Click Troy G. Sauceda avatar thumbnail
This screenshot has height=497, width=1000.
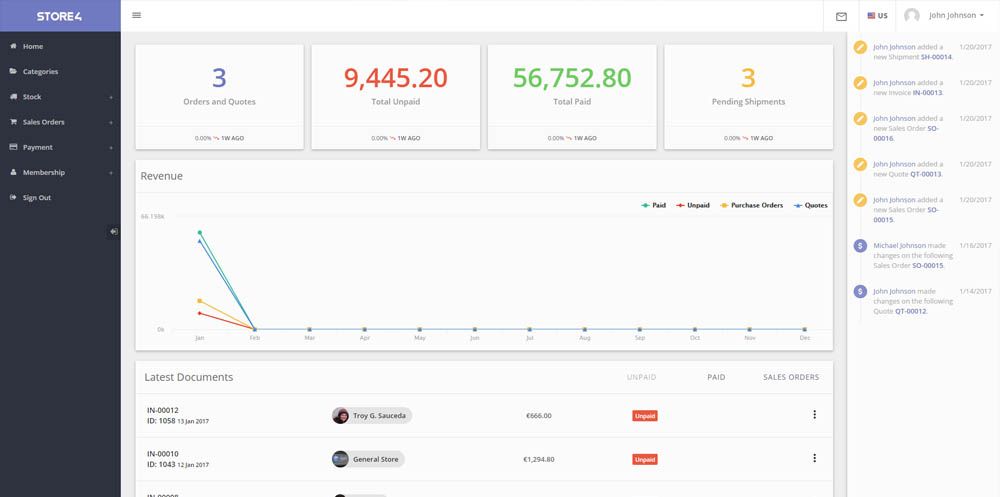[x=341, y=416]
